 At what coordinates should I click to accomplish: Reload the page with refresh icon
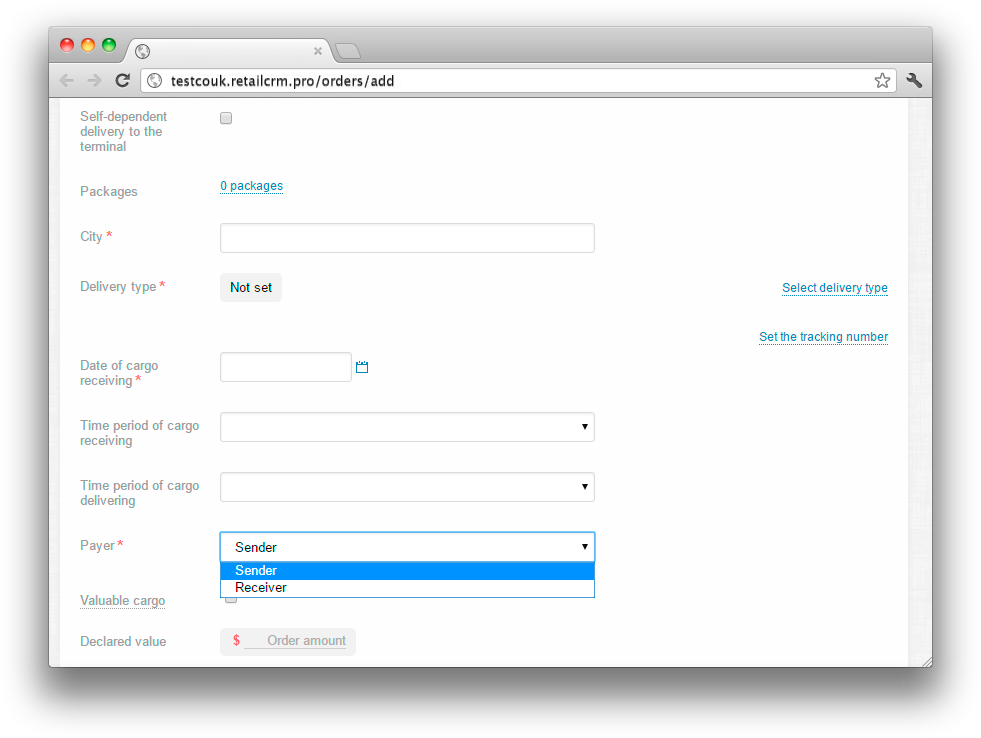(x=122, y=81)
